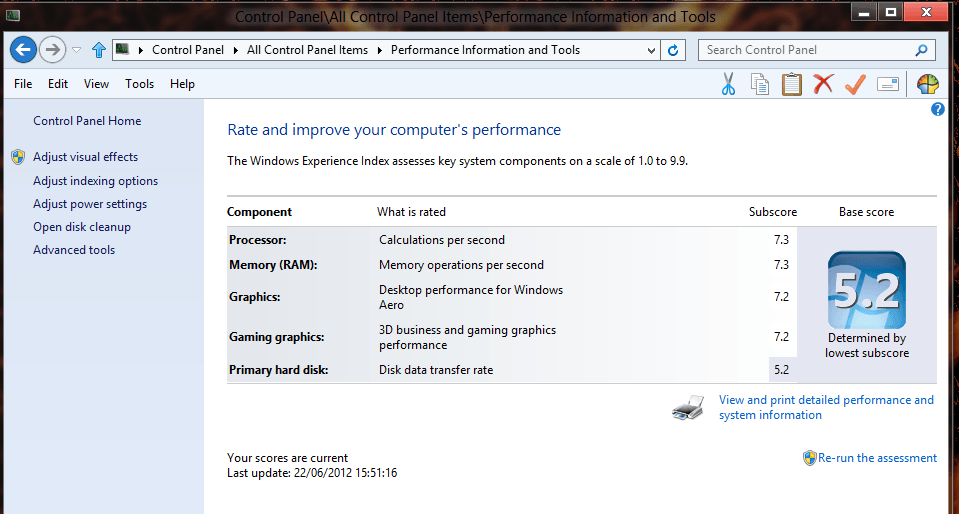Open Adjust power settings
959x514 pixels.
pyautogui.click(x=90, y=204)
